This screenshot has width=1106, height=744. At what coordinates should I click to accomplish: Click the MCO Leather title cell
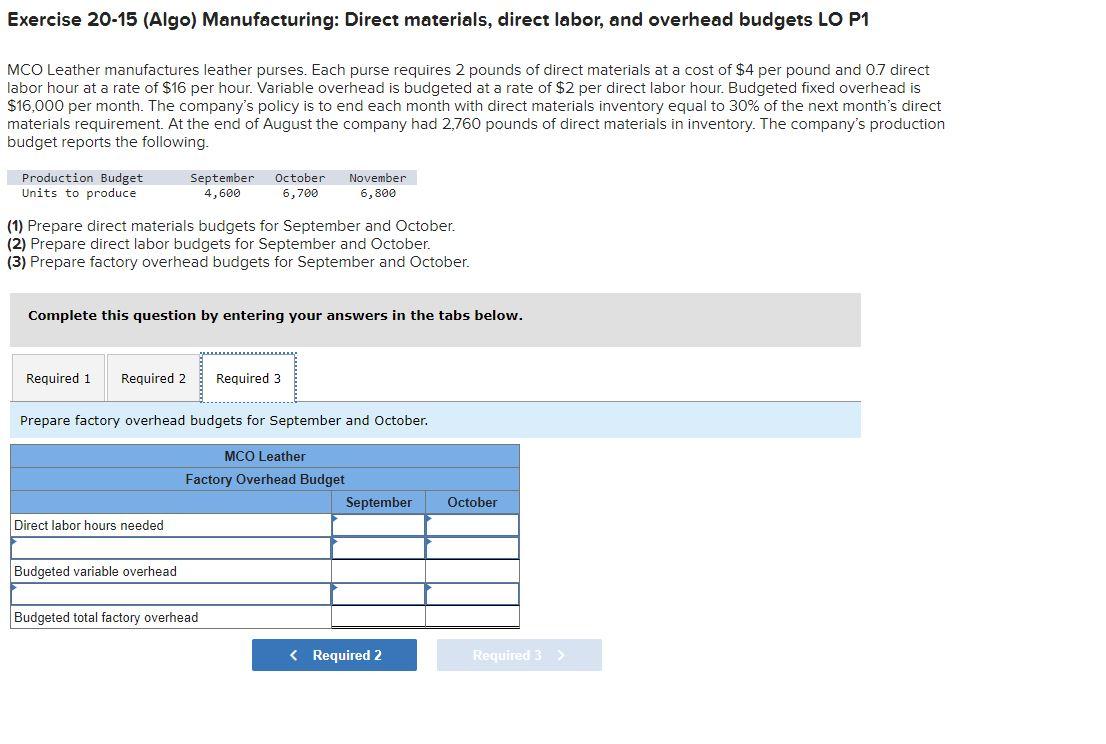[265, 456]
